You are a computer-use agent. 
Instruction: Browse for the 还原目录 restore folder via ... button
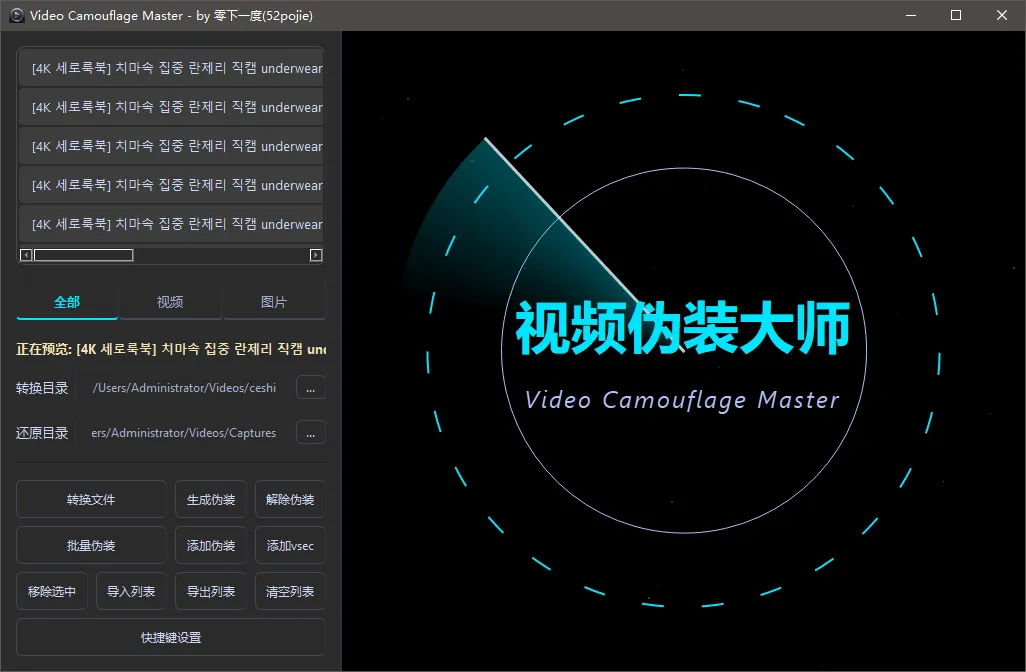pos(310,432)
